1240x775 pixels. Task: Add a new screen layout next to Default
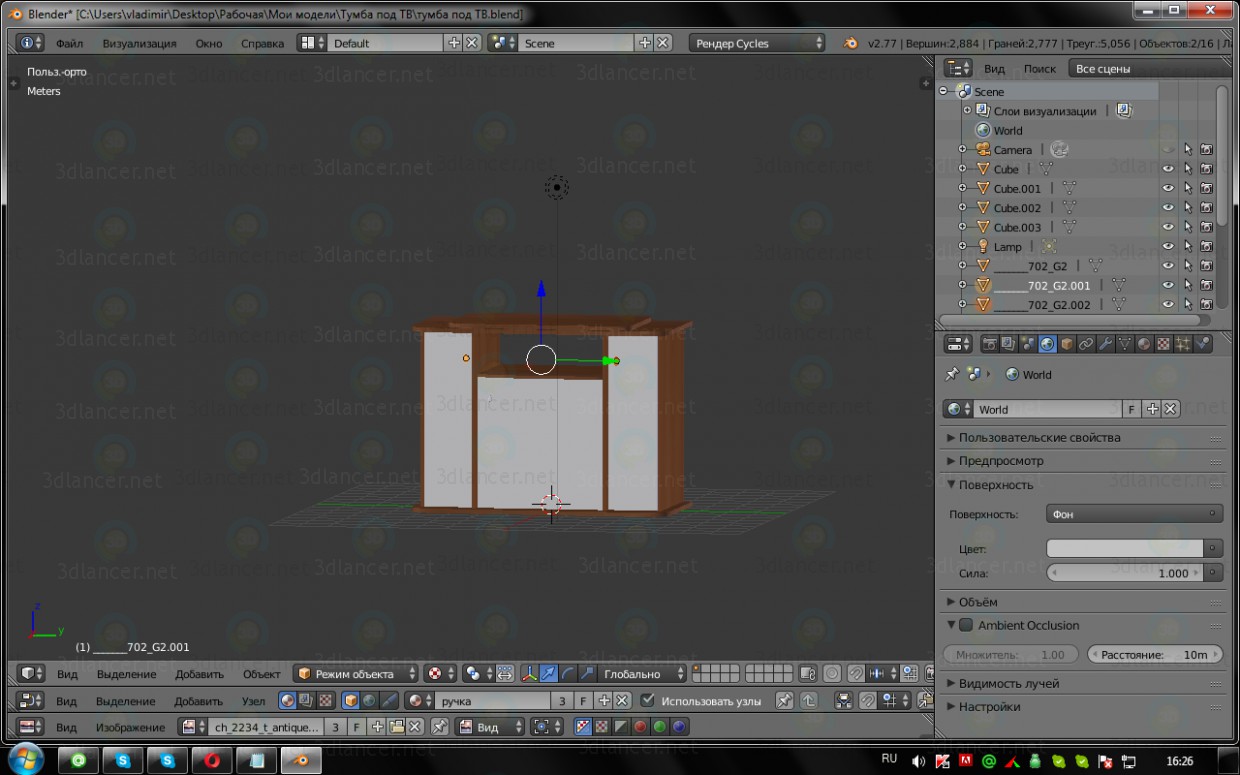click(x=454, y=43)
